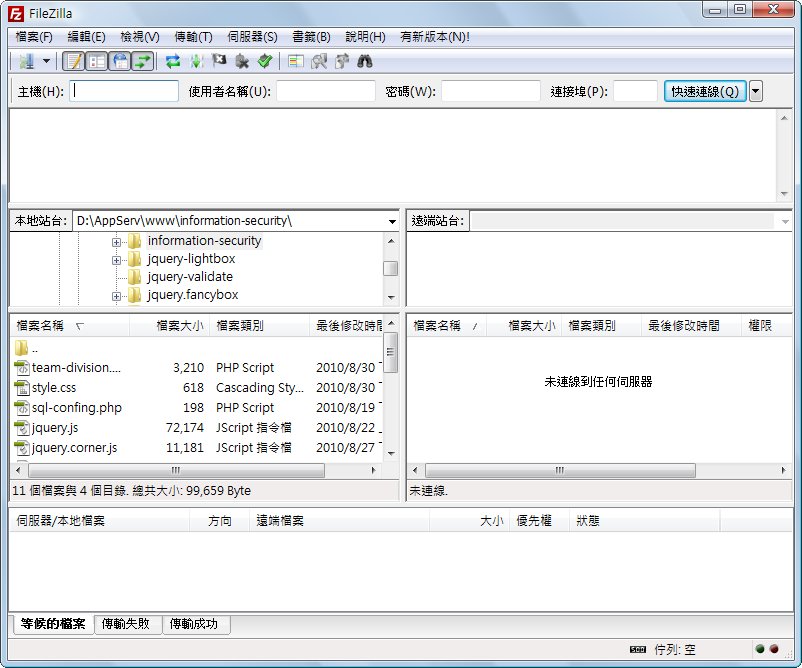Expand the jquery.fancybox folder node
The width and height of the screenshot is (802, 668).
click(x=116, y=296)
